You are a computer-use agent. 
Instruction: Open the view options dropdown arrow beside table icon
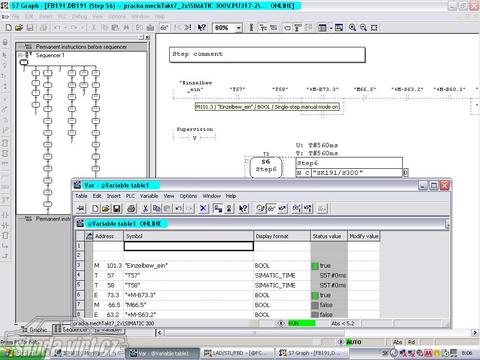pyautogui.click(x=331, y=28)
